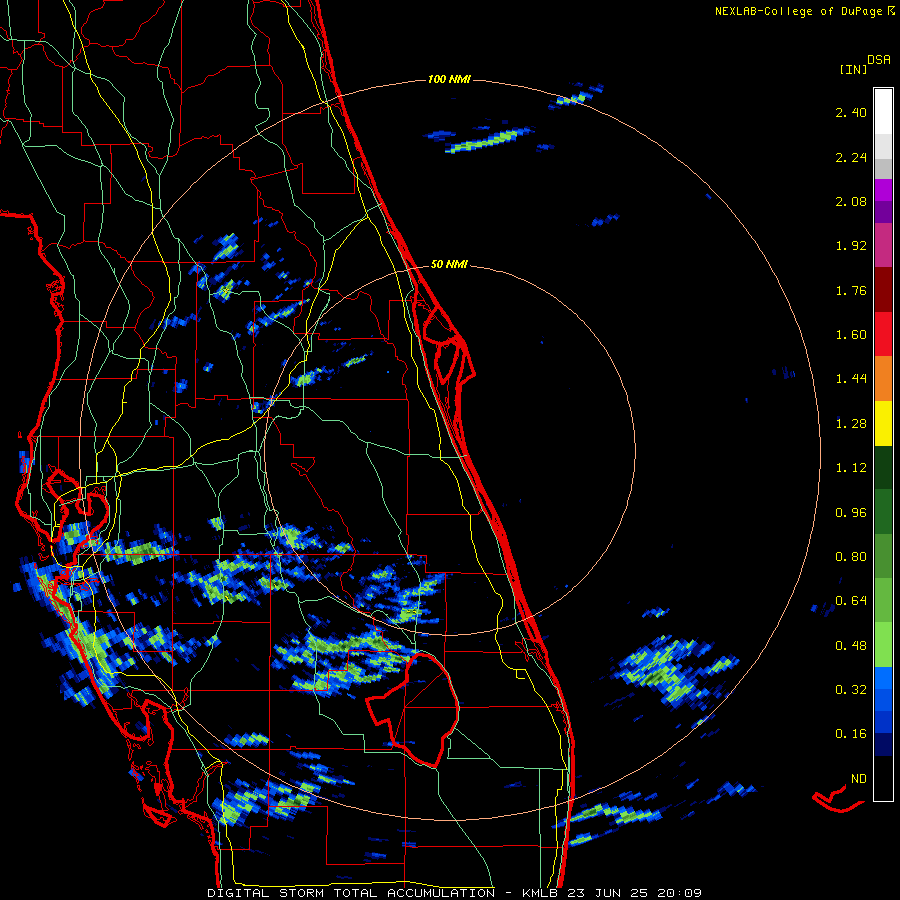
Task: Pick the white legend swatch at top
Action: pos(883,111)
